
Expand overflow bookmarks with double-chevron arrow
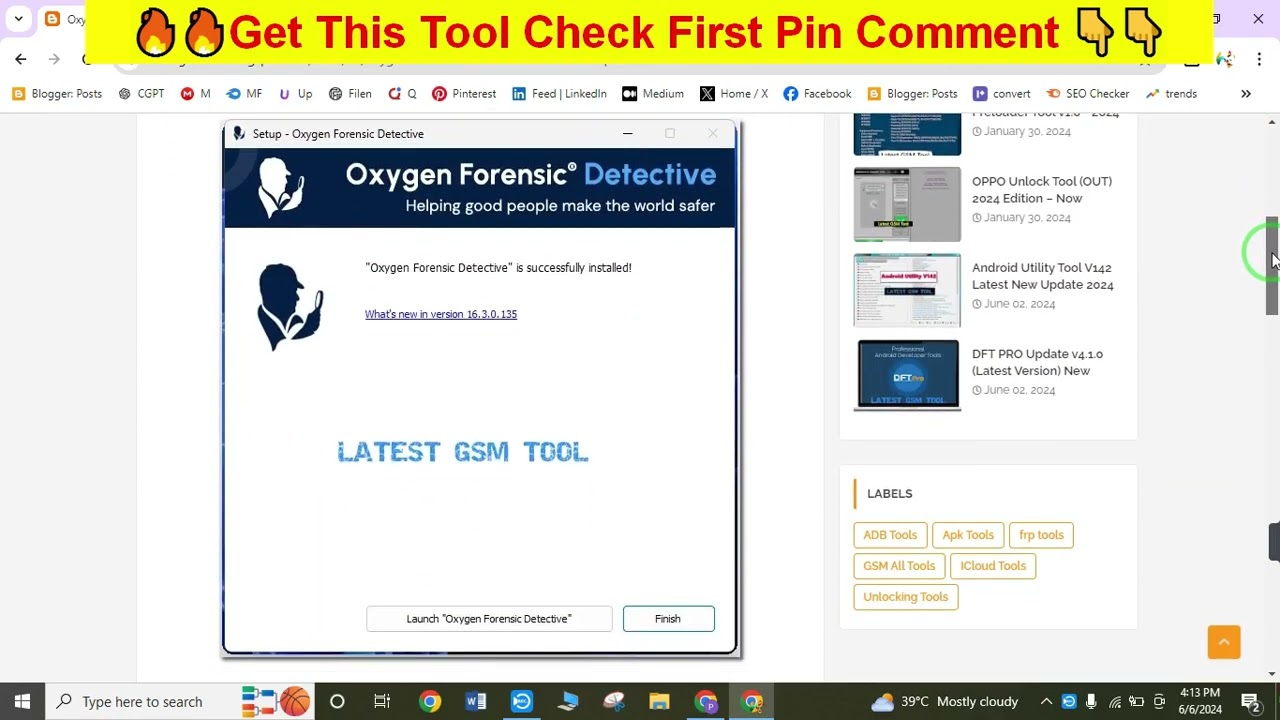(1245, 93)
